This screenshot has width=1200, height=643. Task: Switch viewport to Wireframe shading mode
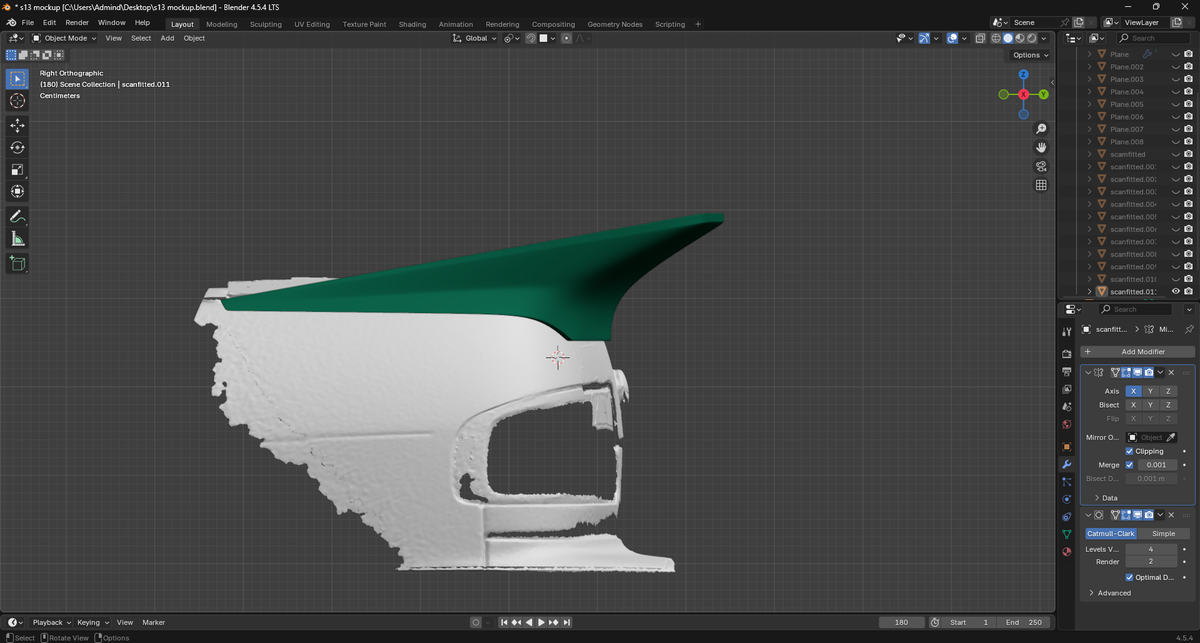(996, 38)
